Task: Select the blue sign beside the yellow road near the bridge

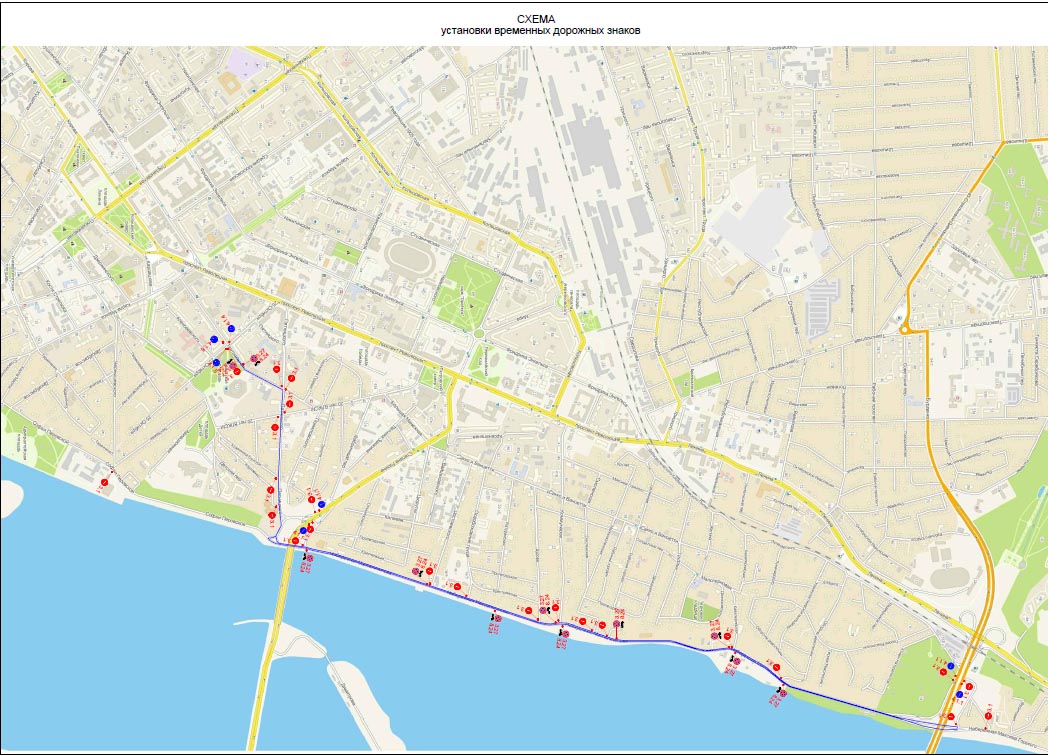Action: pyautogui.click(x=321, y=505)
